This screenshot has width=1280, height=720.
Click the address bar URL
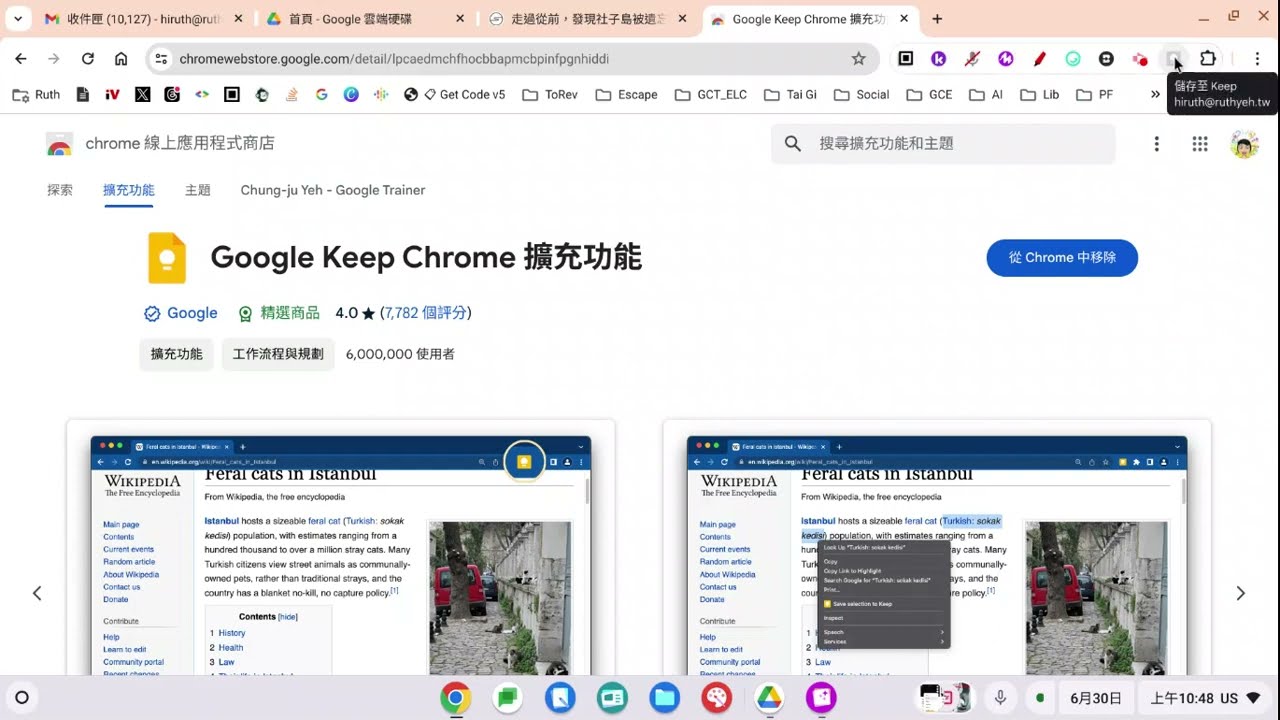[x=394, y=59]
